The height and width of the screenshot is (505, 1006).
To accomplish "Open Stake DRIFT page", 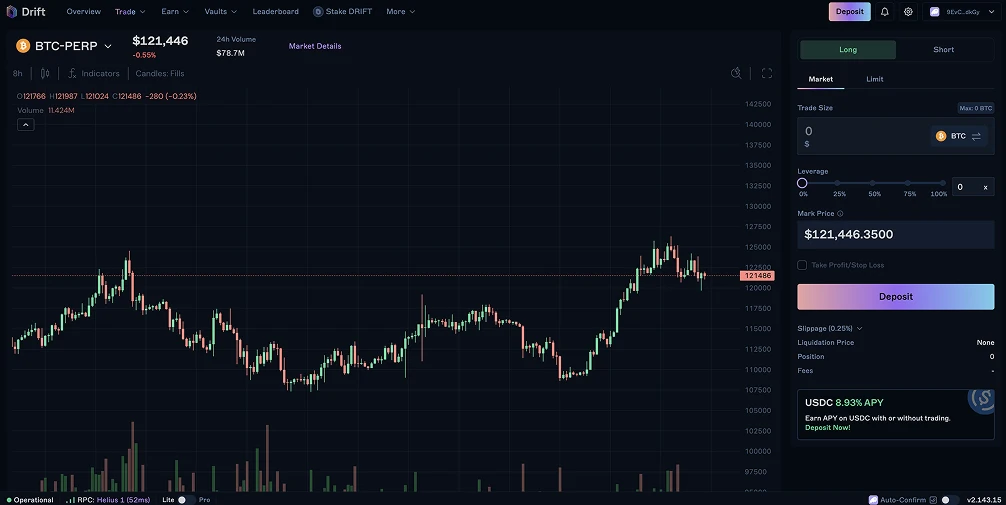I will 343,12.
